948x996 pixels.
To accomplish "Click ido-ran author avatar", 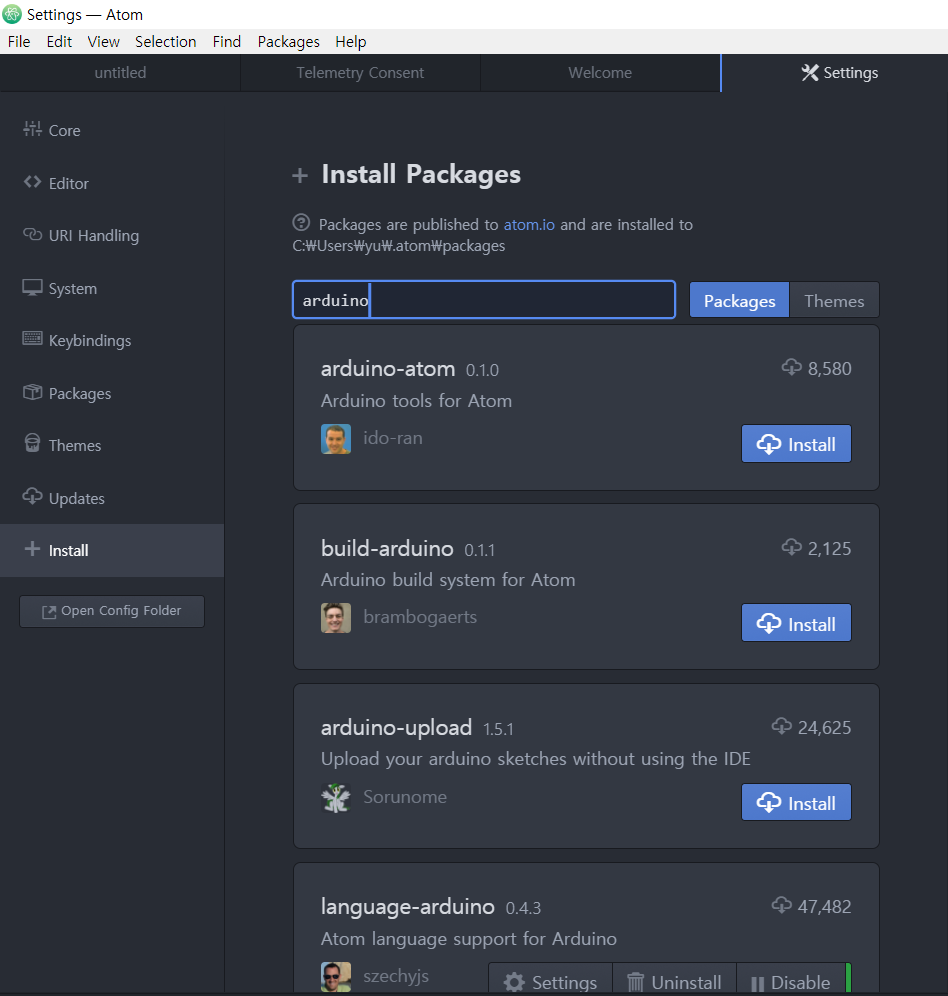I will point(336,439).
